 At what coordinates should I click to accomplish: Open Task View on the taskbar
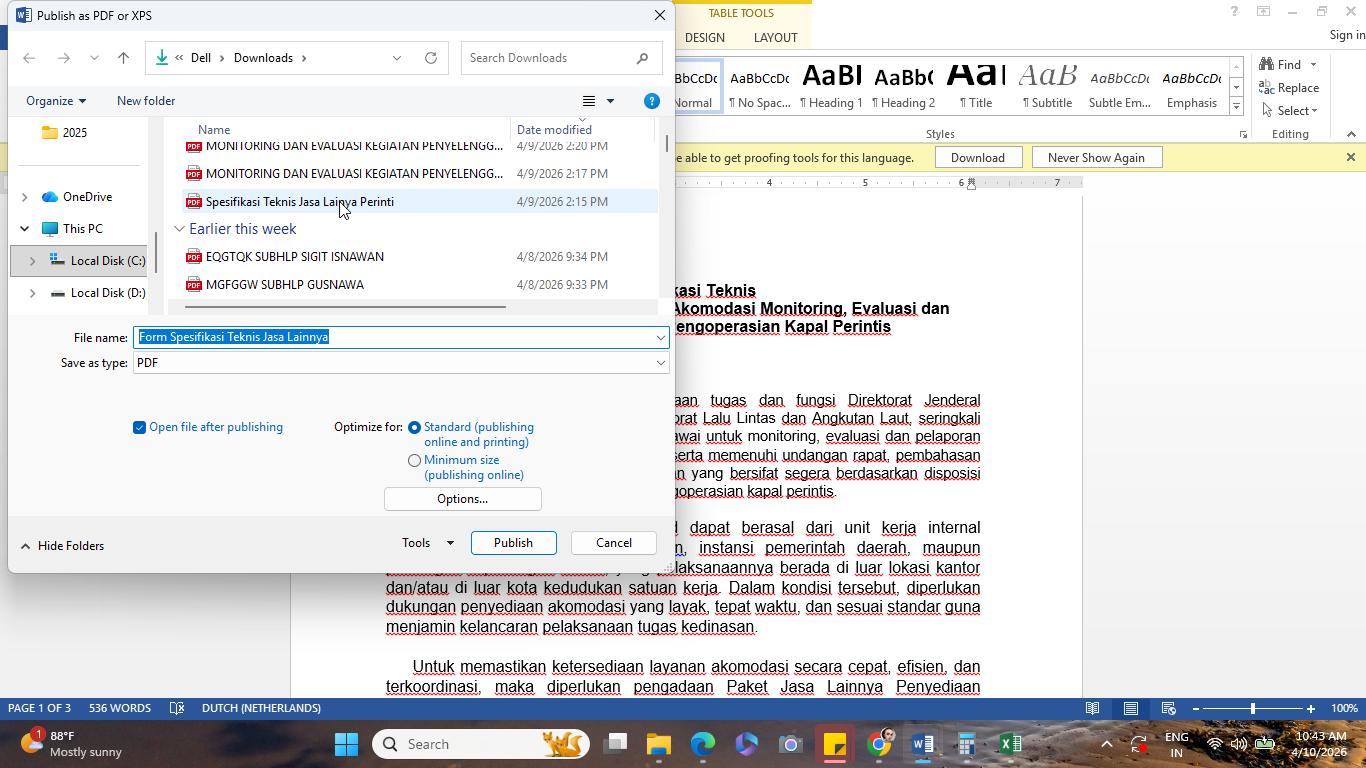tap(615, 744)
